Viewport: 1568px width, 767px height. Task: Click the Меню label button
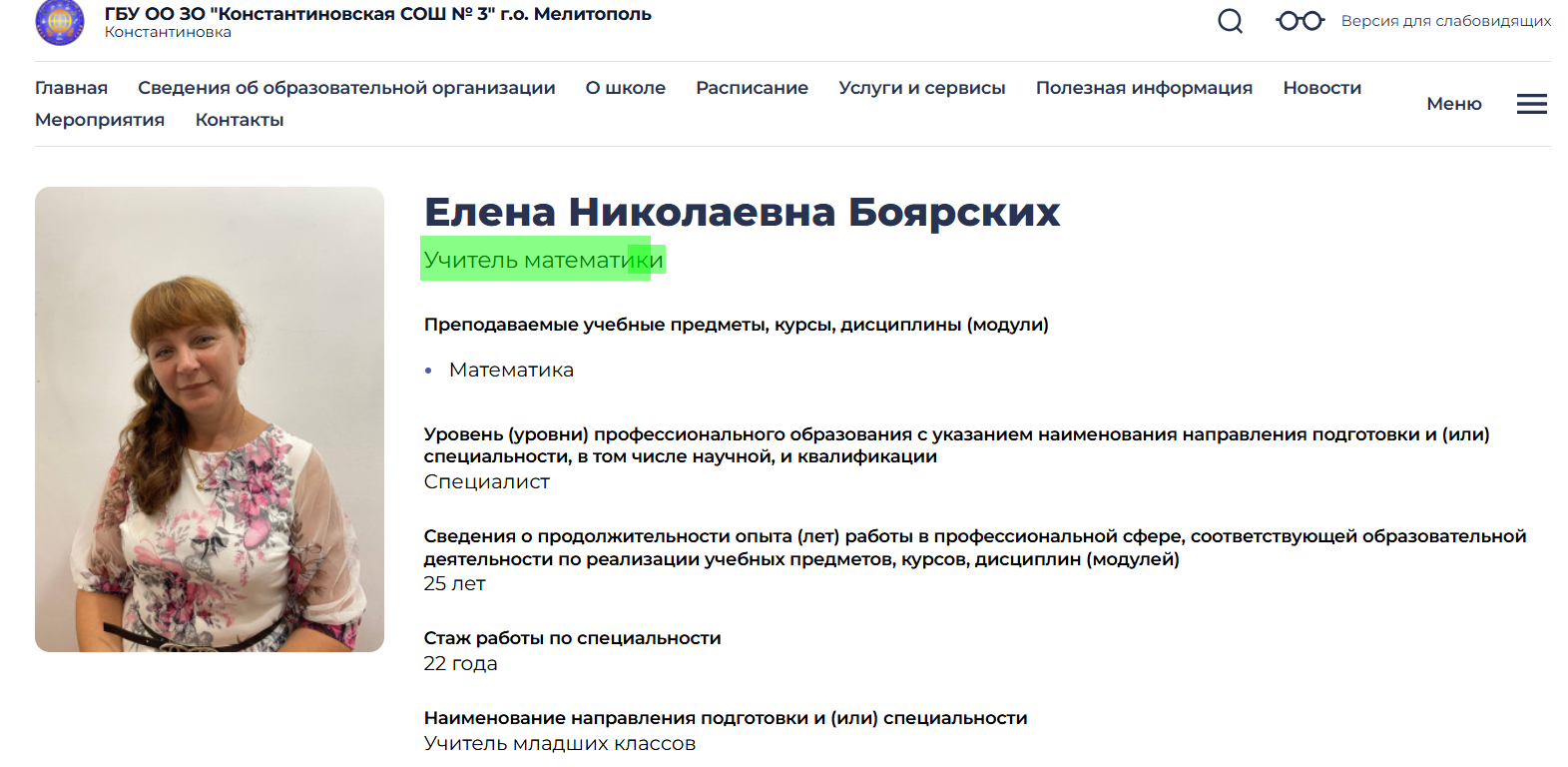tap(1454, 104)
